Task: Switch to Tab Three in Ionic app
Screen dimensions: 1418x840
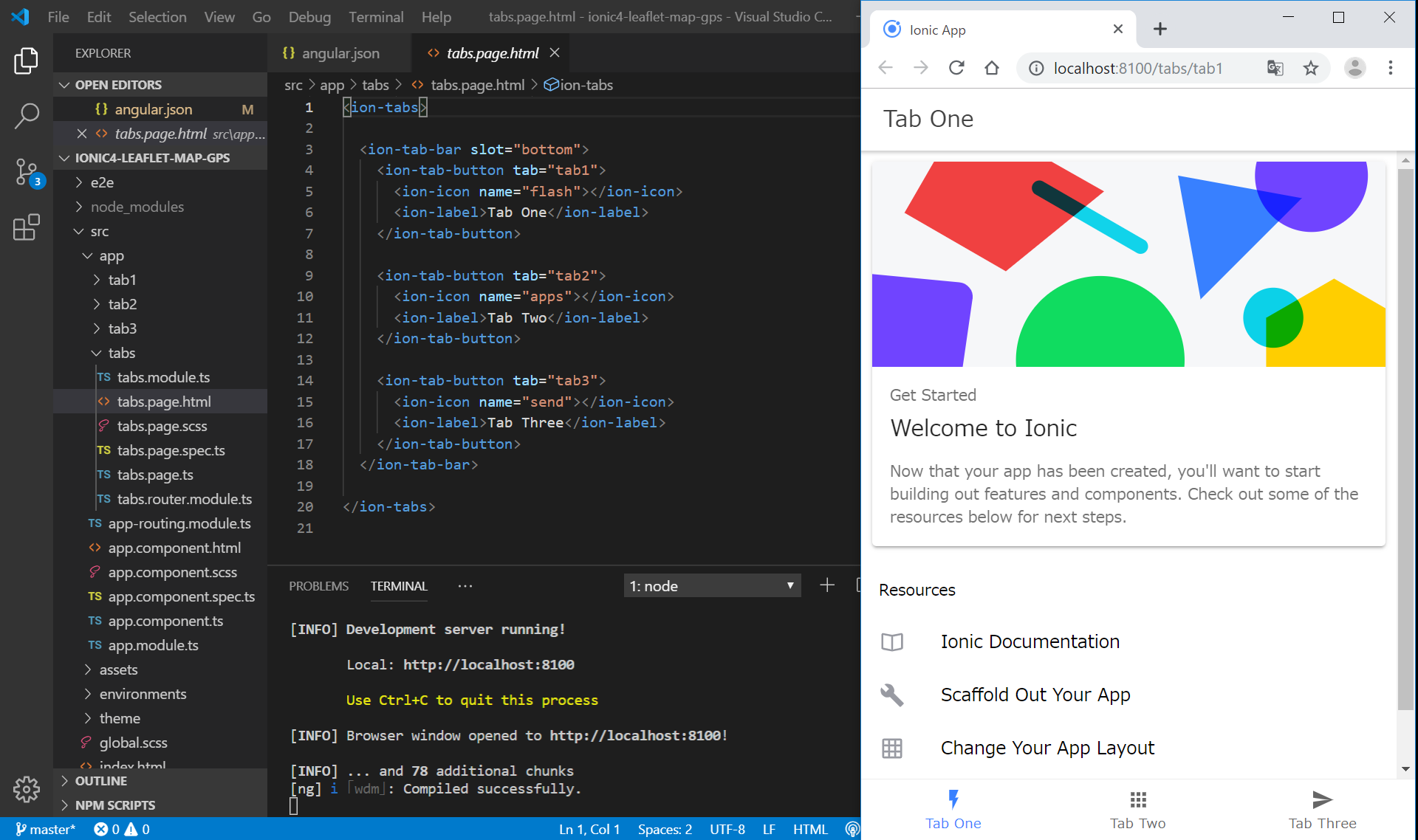Action: pyautogui.click(x=1322, y=810)
